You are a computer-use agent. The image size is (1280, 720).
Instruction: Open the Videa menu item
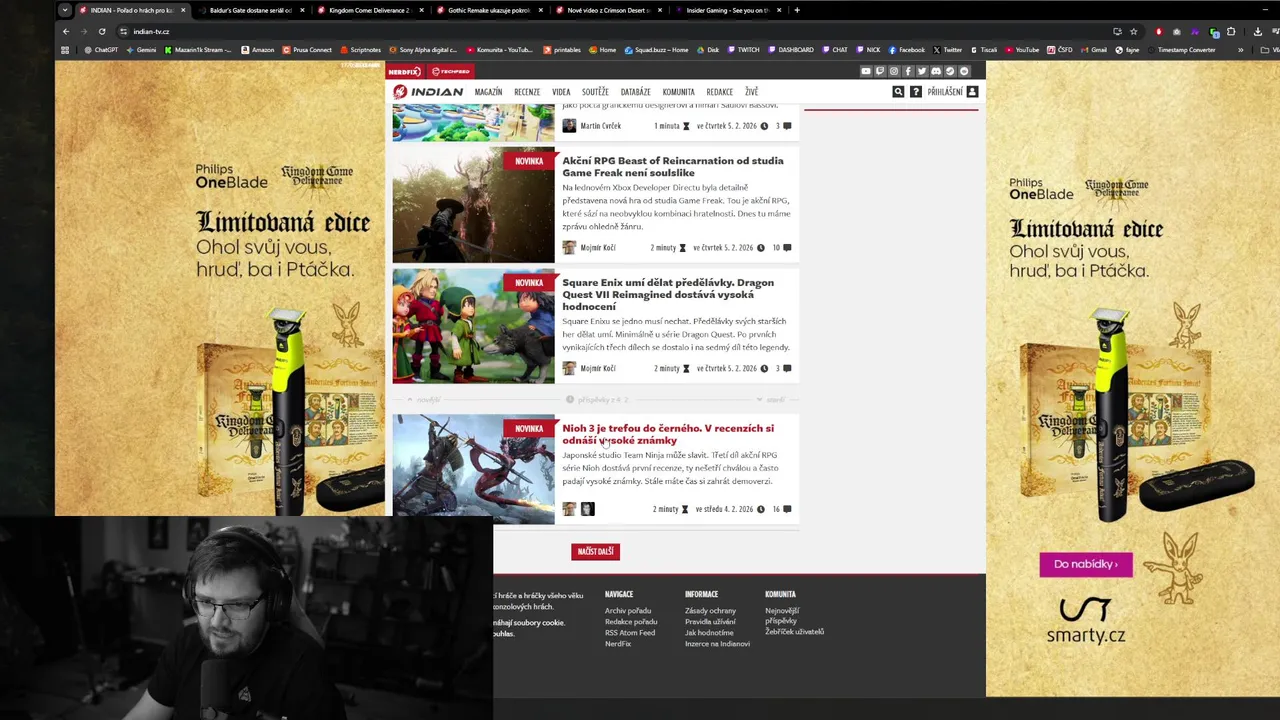561,92
